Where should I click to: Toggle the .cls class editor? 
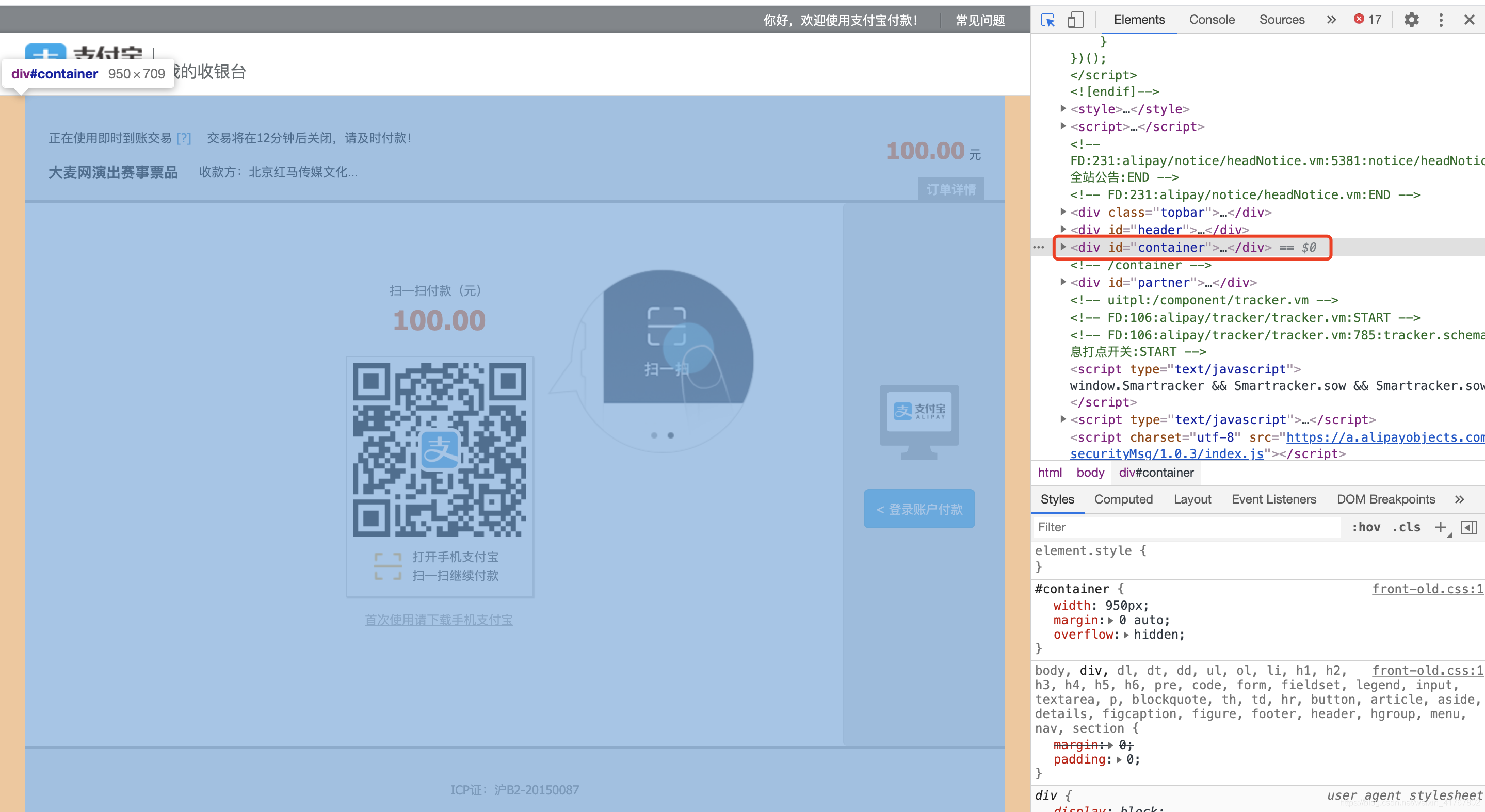pyautogui.click(x=1406, y=527)
